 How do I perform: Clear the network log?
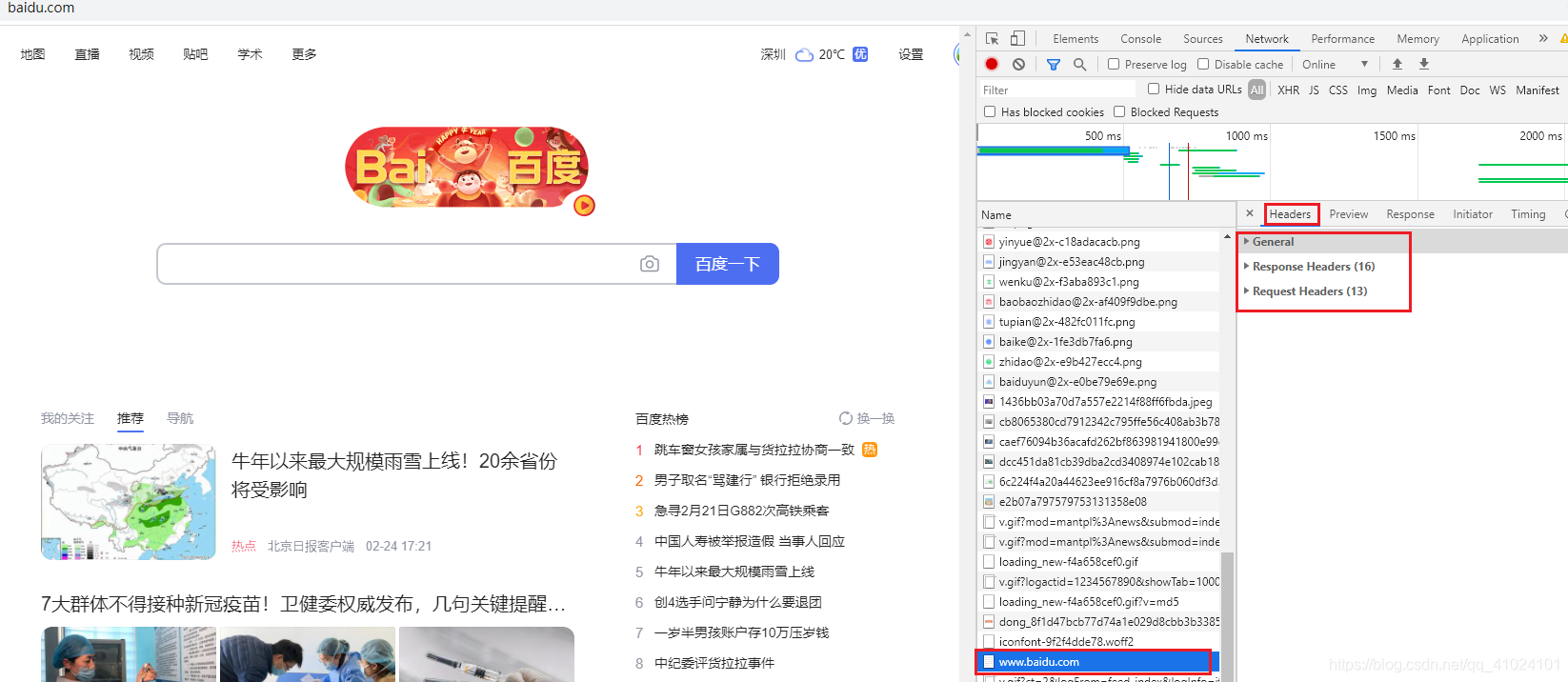1018,64
